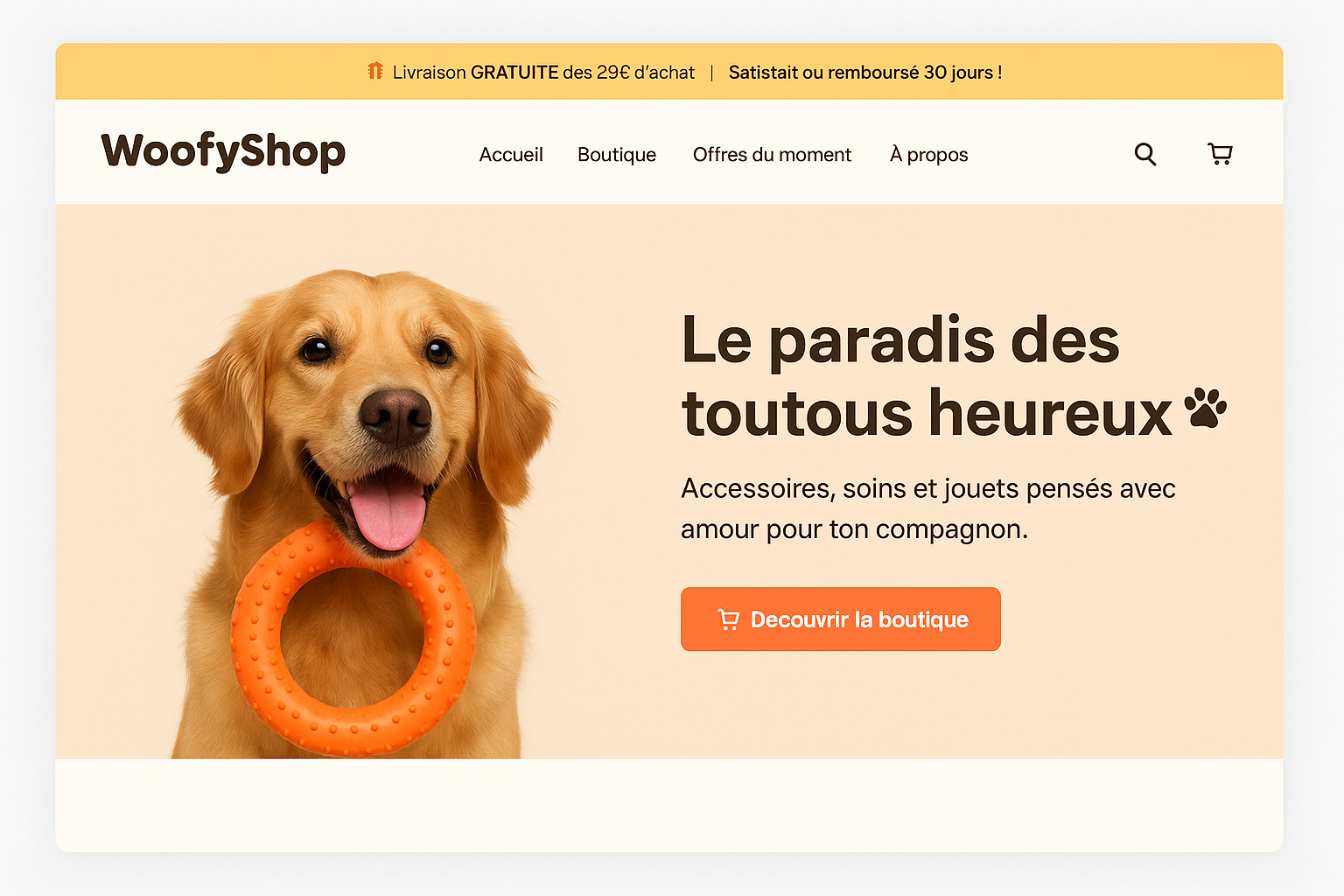
Task: Click the paw print icon beside headline
Action: [1205, 408]
